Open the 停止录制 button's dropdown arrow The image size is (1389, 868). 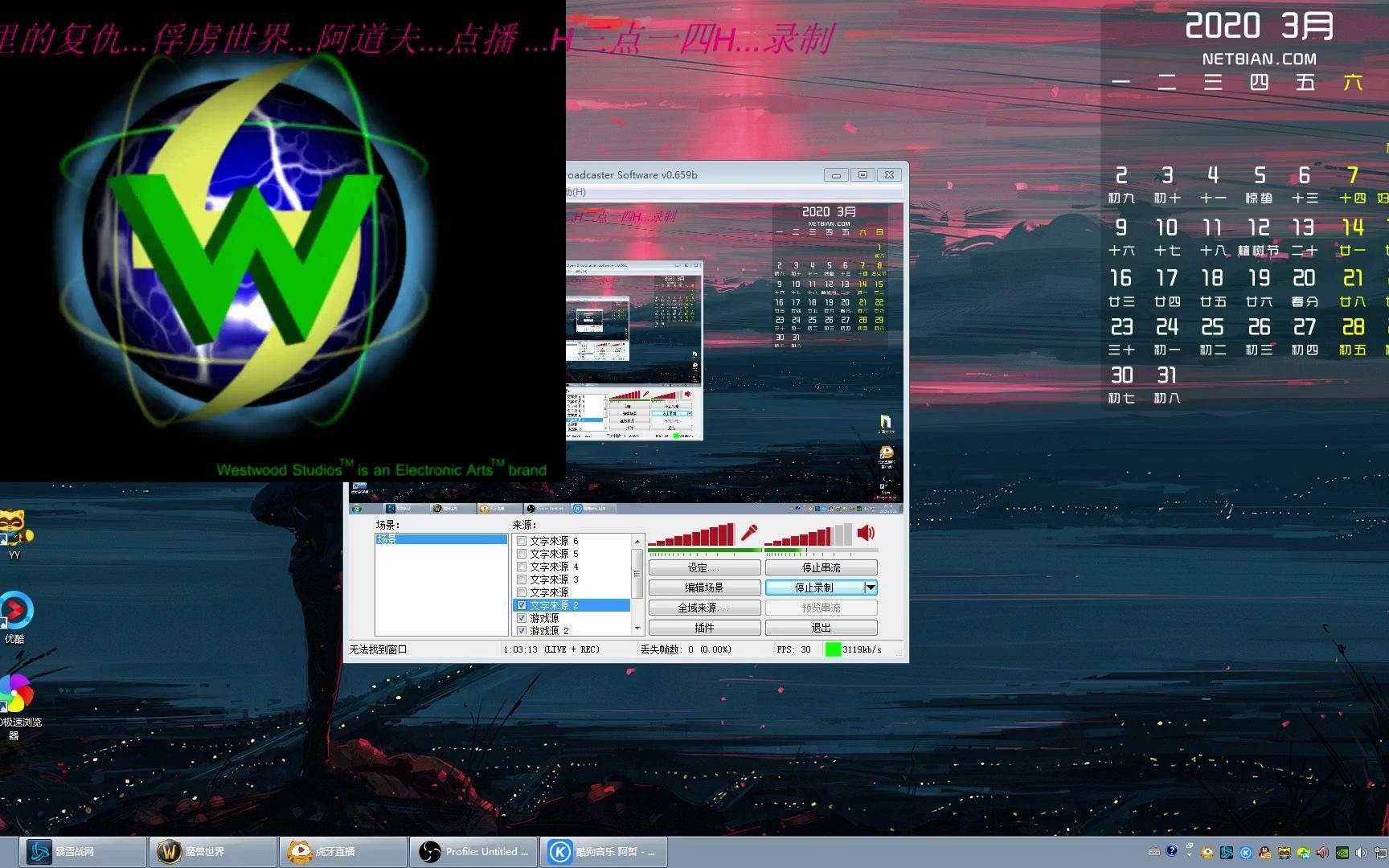[870, 588]
